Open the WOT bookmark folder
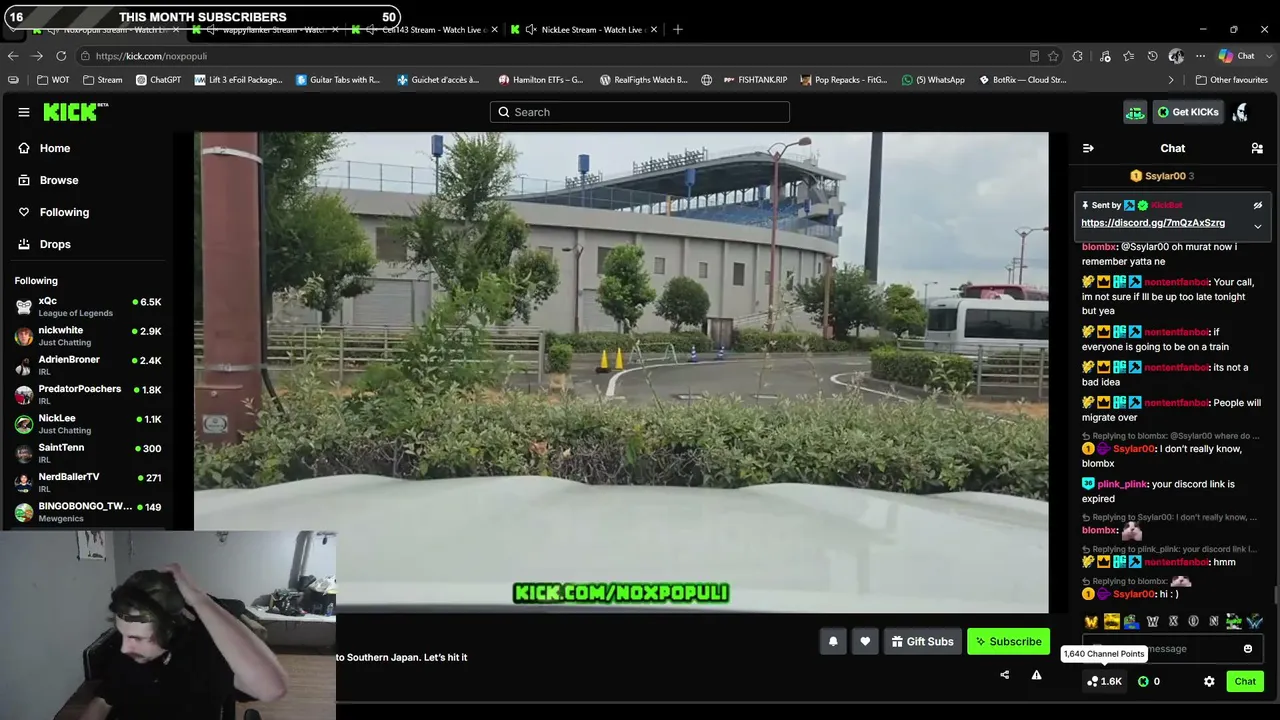The height and width of the screenshot is (720, 1280). [53, 80]
